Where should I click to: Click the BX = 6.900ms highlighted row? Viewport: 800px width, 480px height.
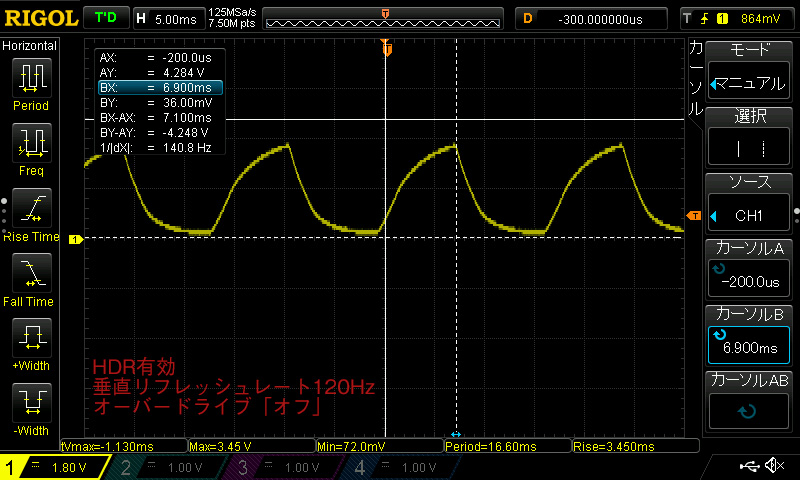[160, 88]
